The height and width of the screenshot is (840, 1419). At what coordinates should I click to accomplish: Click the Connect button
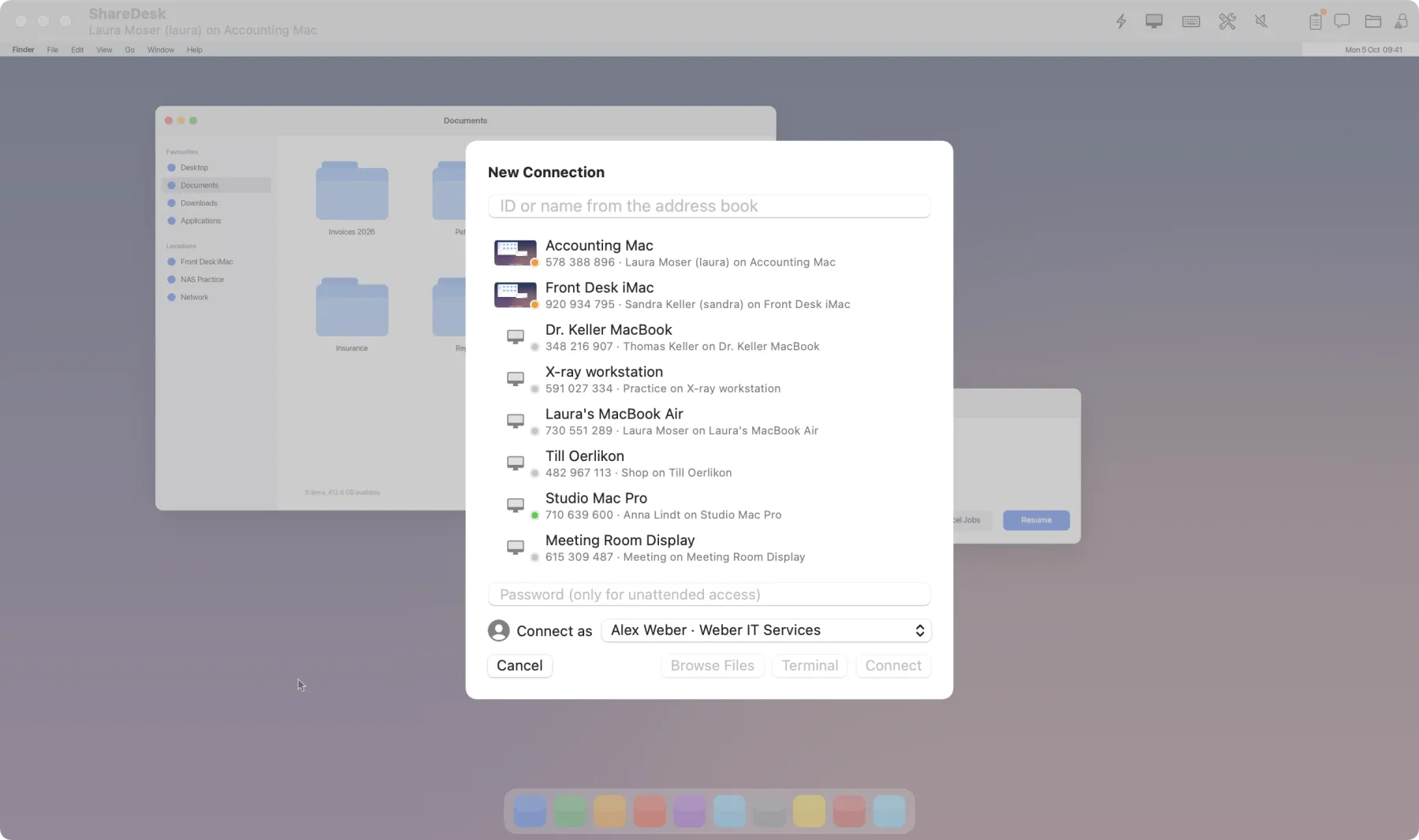[893, 666]
